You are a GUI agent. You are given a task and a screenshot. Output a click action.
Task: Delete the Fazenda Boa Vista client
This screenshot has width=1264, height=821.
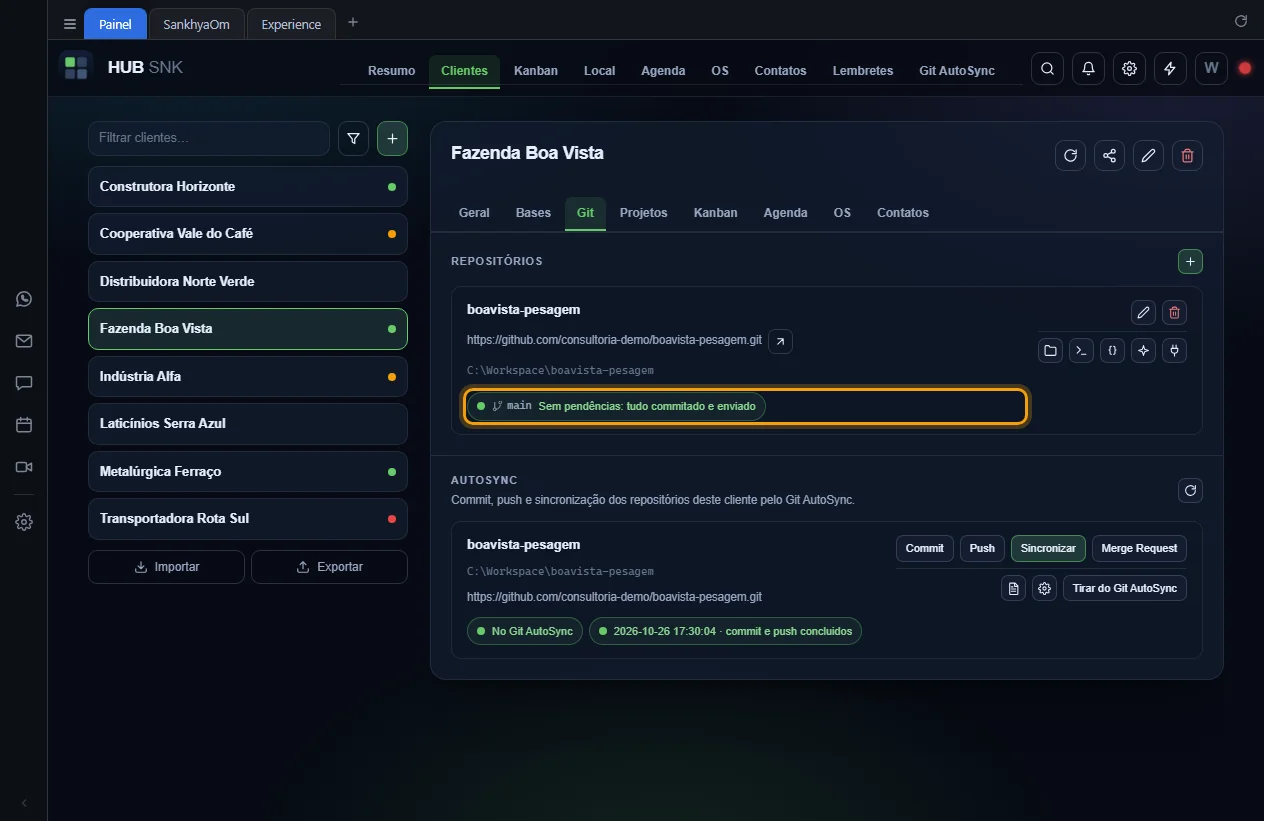pos(1187,155)
